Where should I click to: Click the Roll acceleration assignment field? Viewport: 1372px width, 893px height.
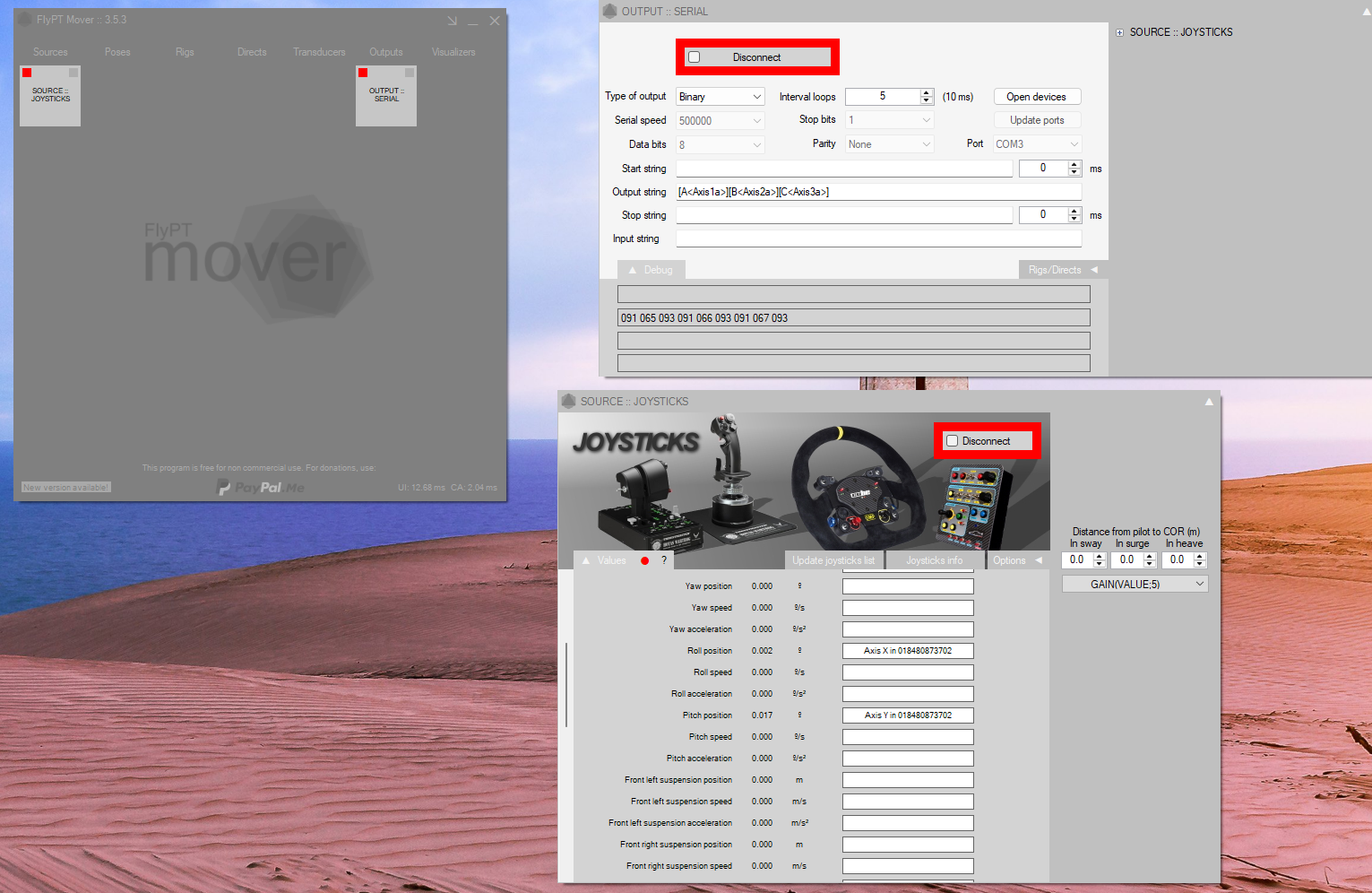[x=908, y=694]
